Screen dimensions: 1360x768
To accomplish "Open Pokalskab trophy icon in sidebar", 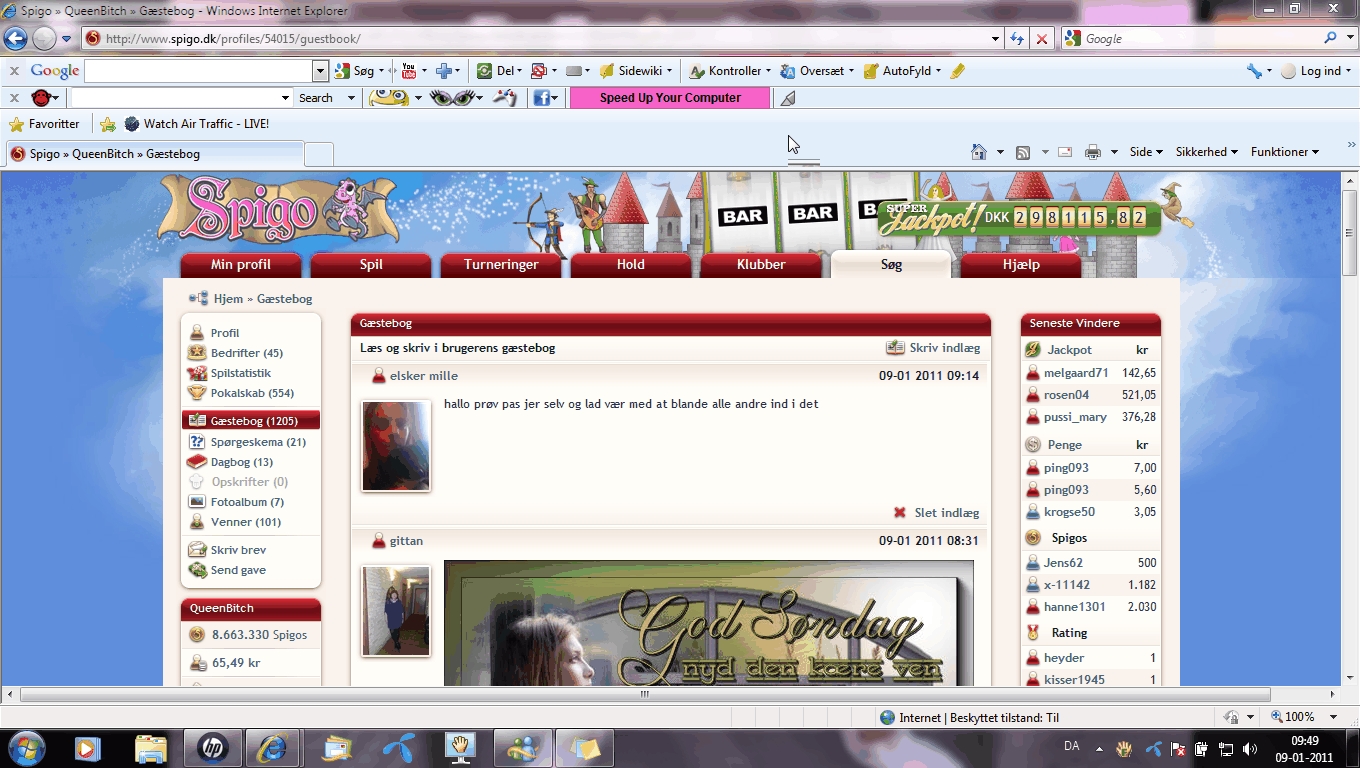I will pyautogui.click(x=197, y=393).
